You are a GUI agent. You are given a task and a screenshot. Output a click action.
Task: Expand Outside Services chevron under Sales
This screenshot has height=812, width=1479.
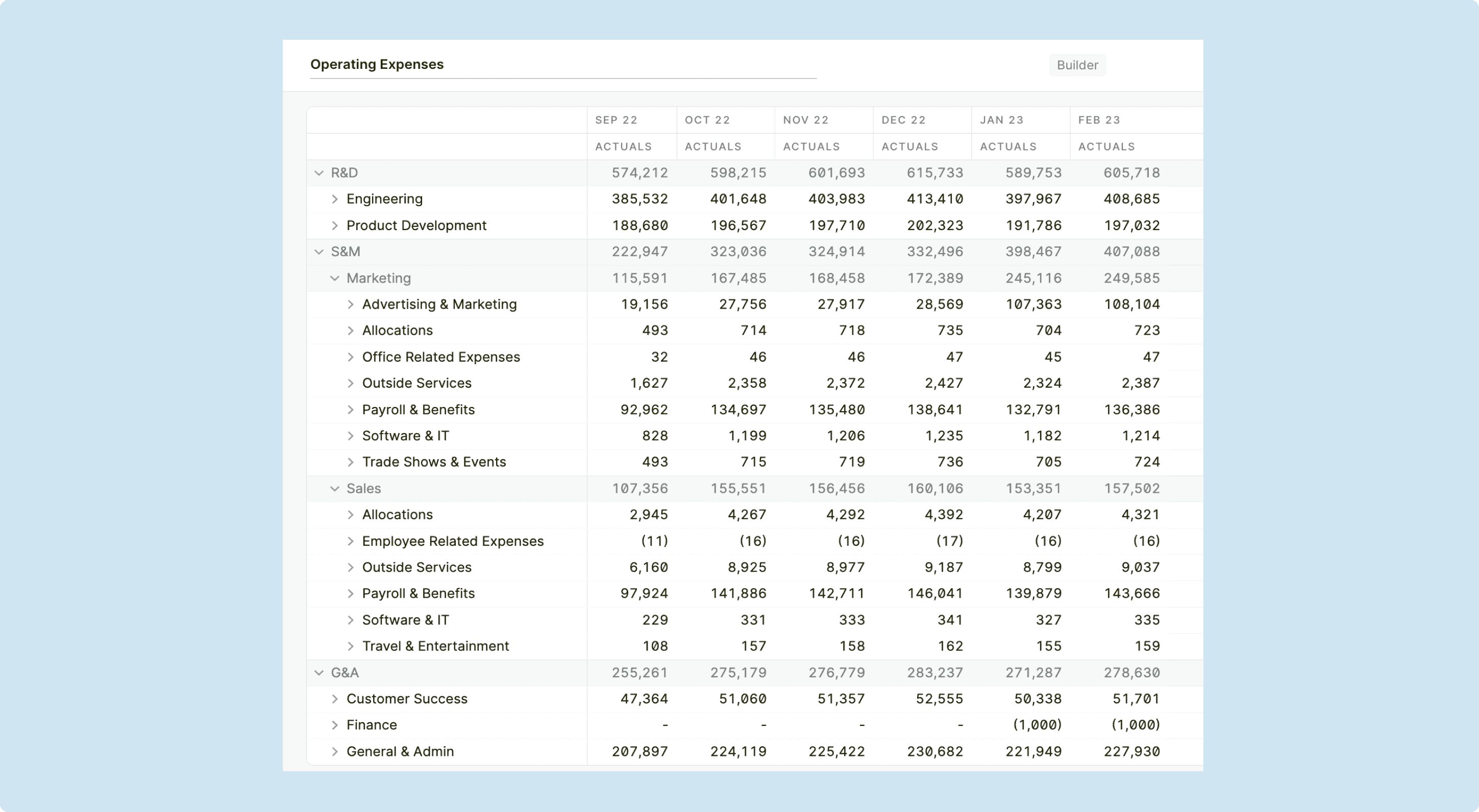click(350, 568)
